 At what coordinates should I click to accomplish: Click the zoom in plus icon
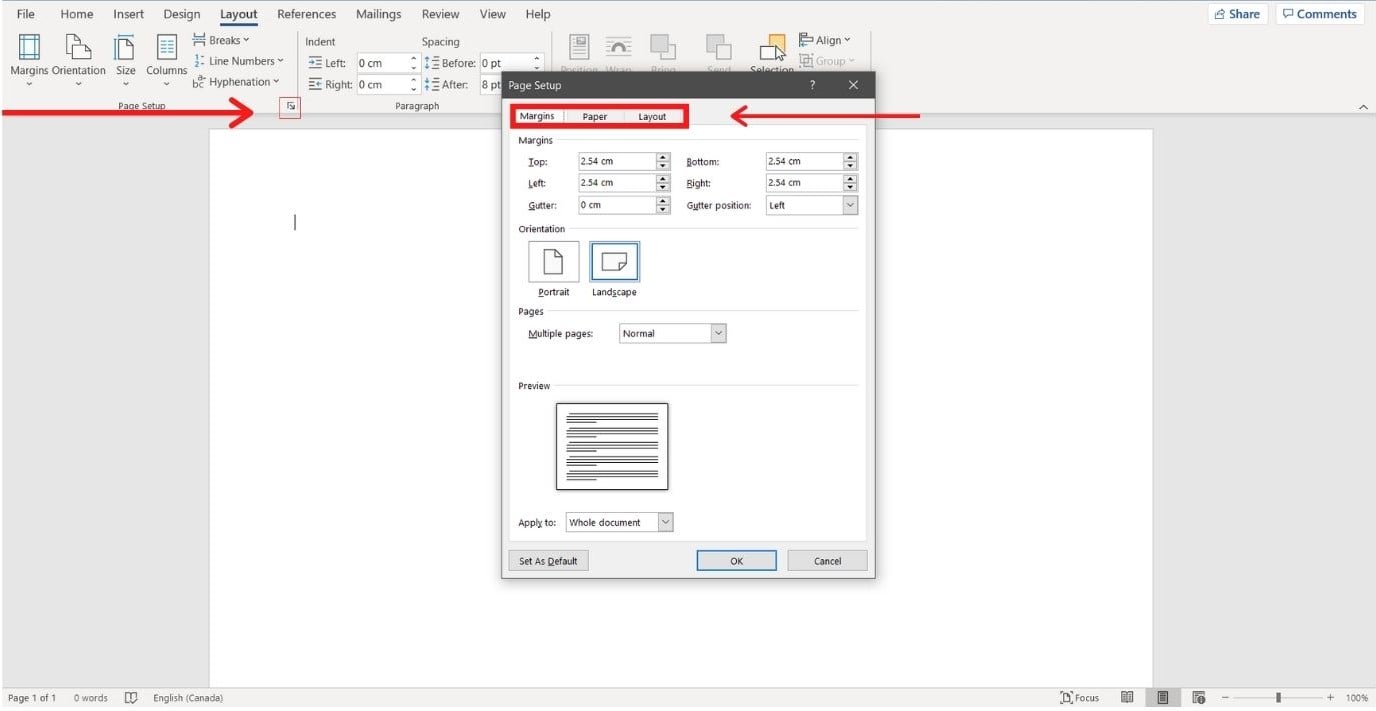click(1330, 698)
